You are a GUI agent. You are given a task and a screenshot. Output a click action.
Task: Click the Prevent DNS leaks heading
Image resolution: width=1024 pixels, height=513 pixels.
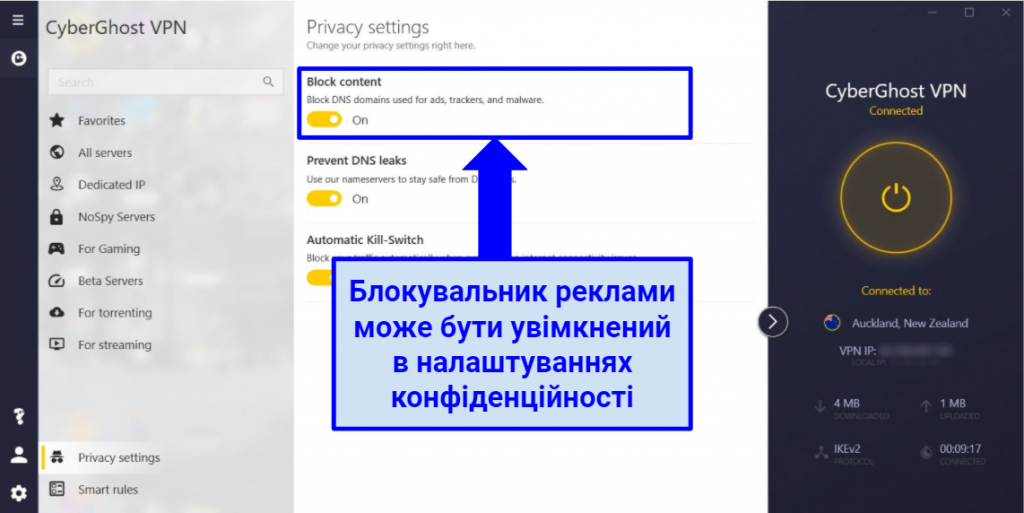[x=357, y=161]
